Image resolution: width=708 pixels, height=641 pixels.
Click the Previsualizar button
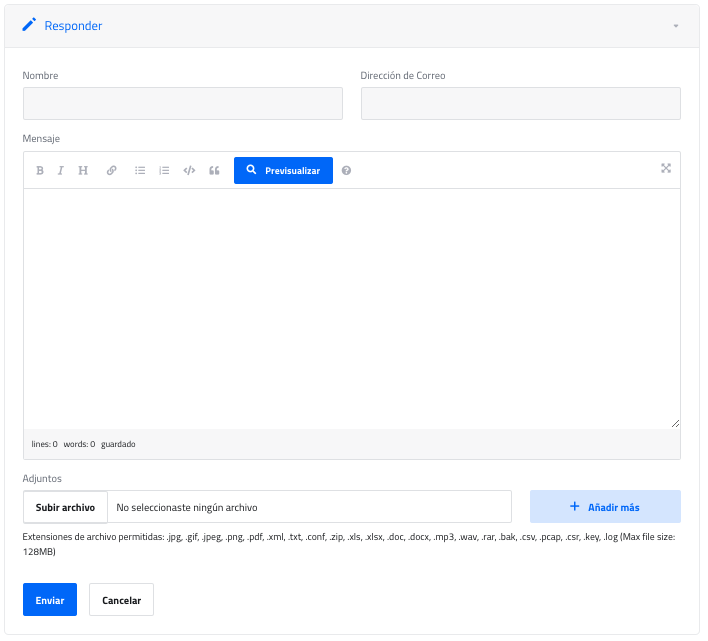click(x=283, y=171)
